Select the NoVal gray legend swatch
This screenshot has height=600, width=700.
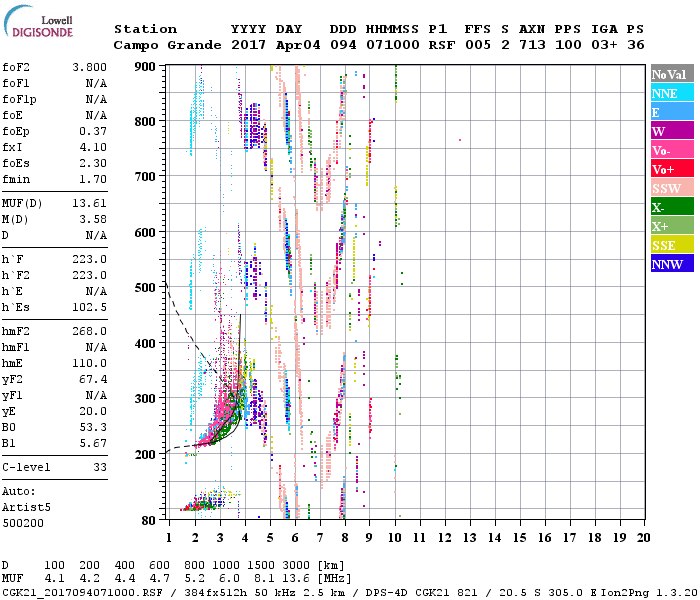pyautogui.click(x=672, y=74)
